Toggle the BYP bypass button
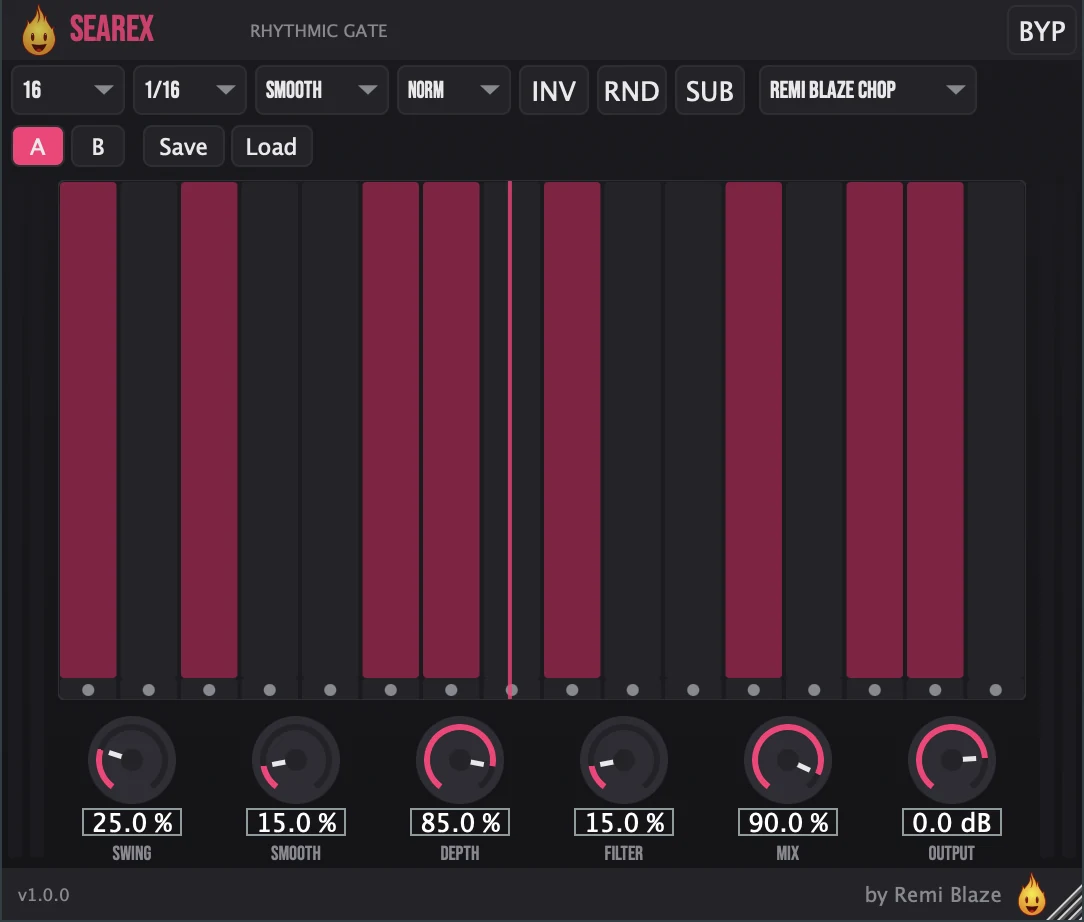This screenshot has height=922, width=1084. [x=1041, y=31]
